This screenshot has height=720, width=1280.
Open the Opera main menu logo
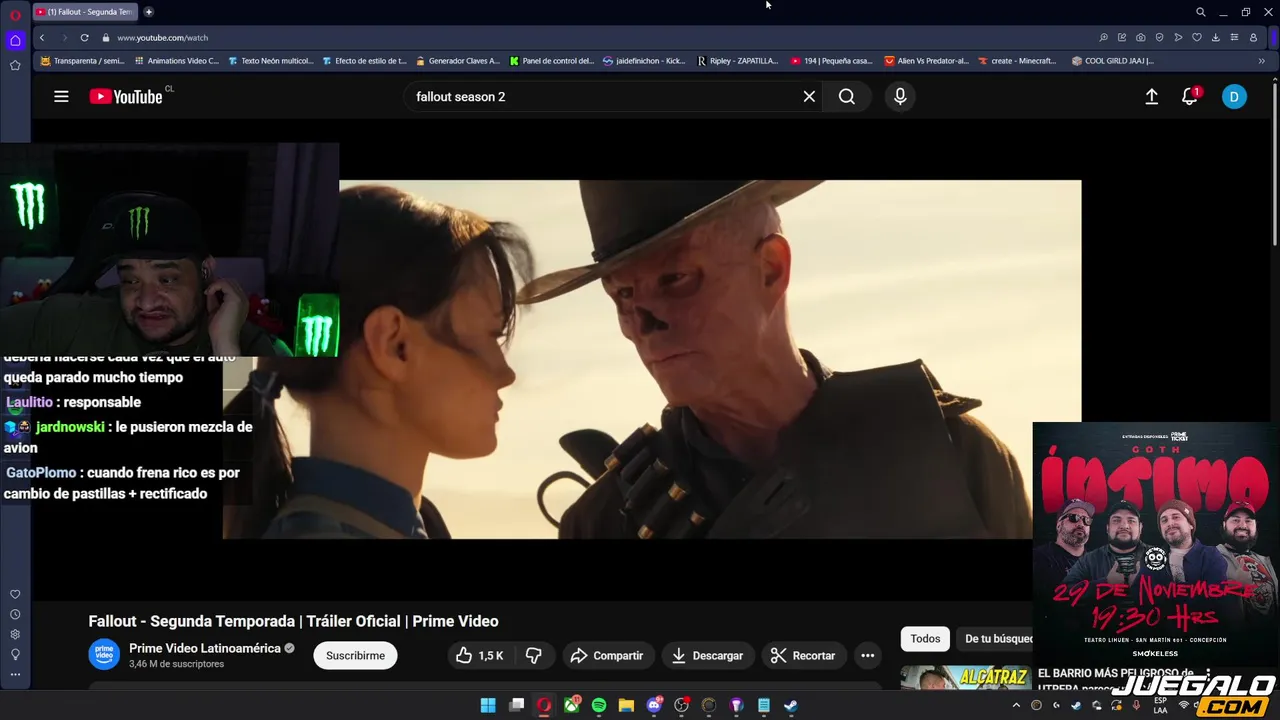pyautogui.click(x=15, y=13)
